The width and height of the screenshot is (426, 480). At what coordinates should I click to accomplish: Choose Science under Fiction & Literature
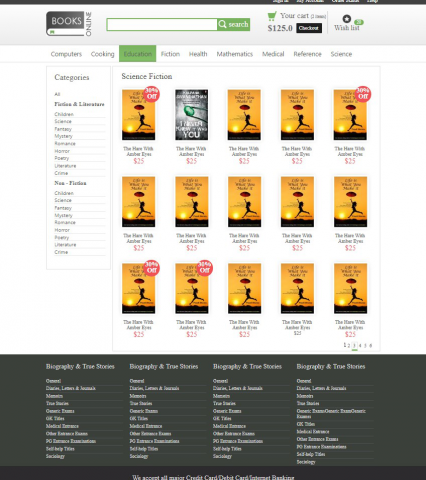[63, 121]
